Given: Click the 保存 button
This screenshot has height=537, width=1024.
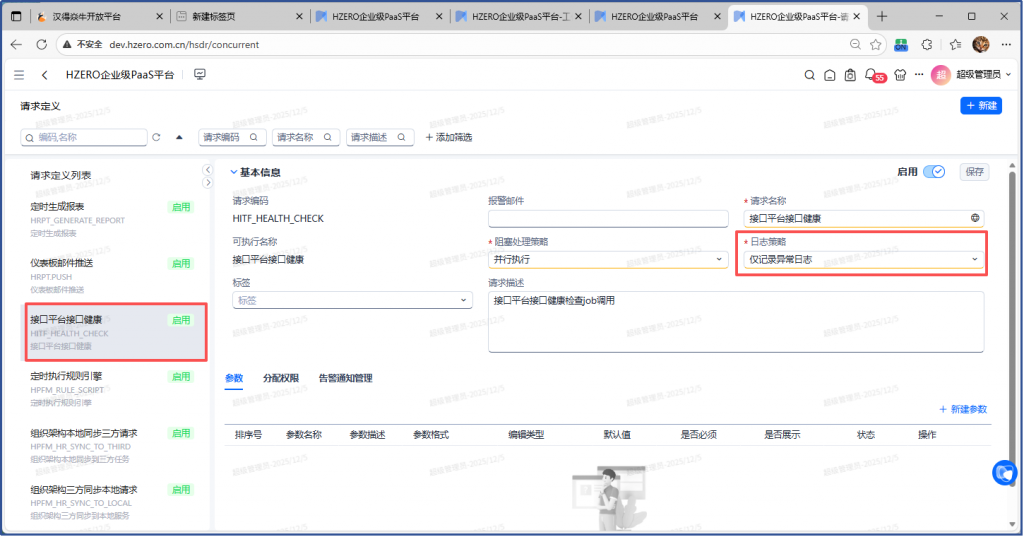Looking at the screenshot, I should [974, 172].
